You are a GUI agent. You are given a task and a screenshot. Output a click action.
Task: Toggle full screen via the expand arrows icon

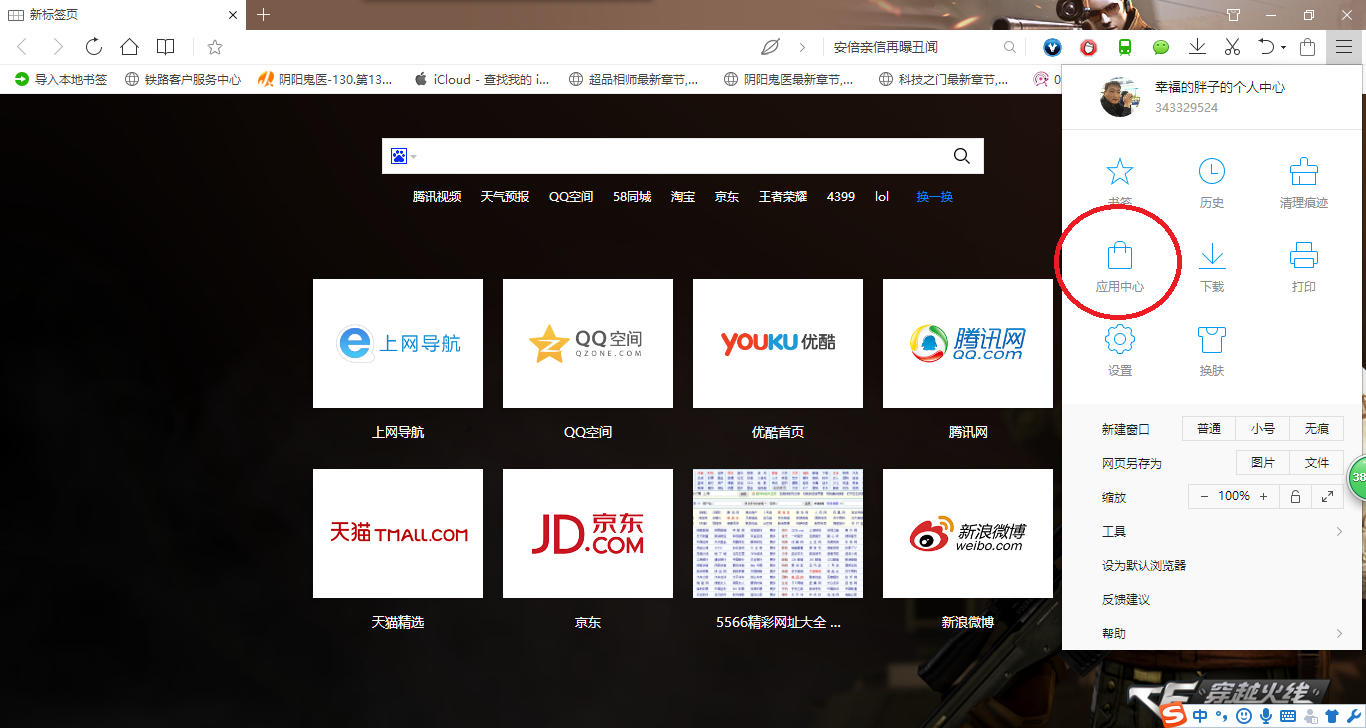click(1327, 496)
